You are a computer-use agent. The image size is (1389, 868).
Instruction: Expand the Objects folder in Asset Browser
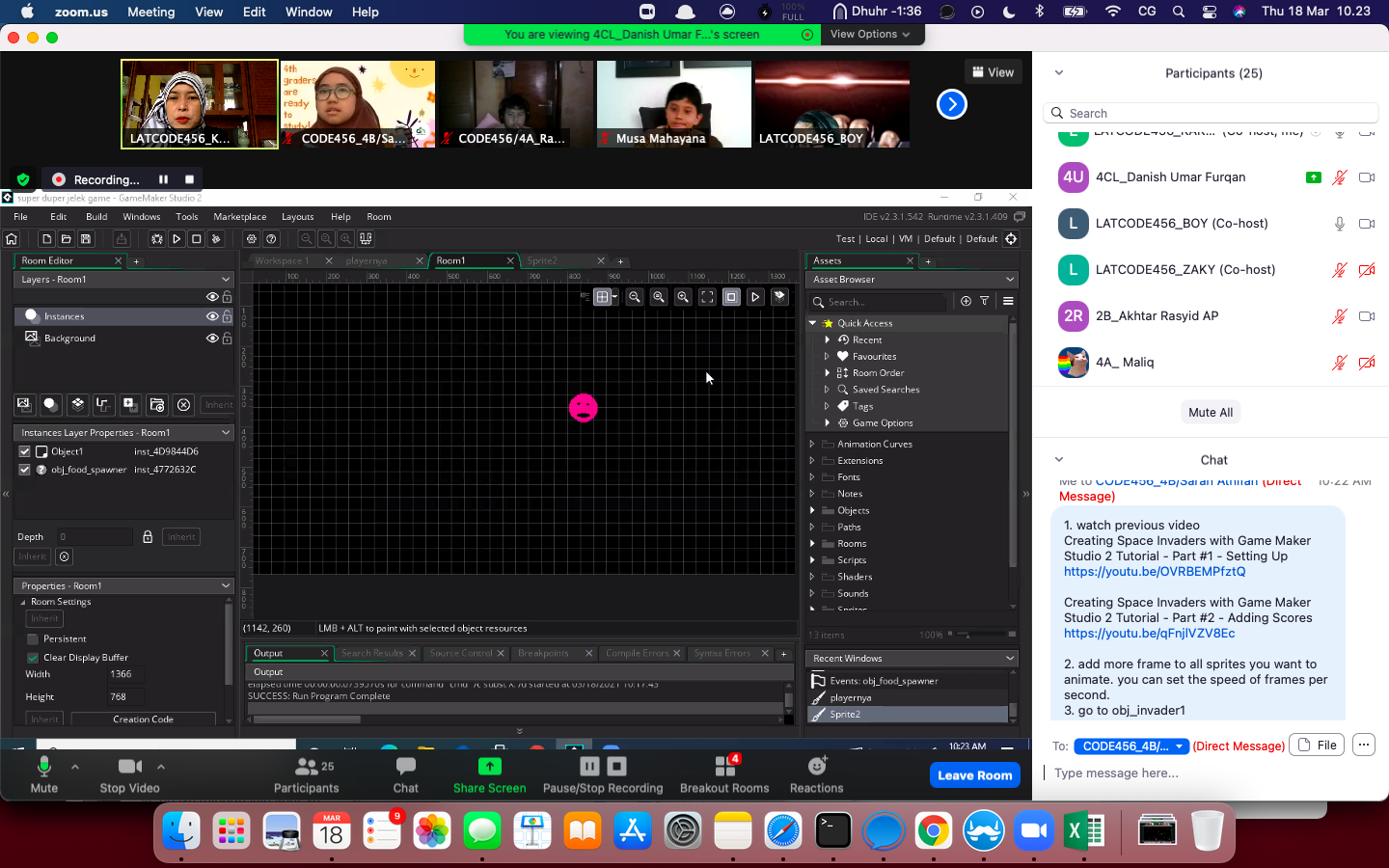(813, 510)
